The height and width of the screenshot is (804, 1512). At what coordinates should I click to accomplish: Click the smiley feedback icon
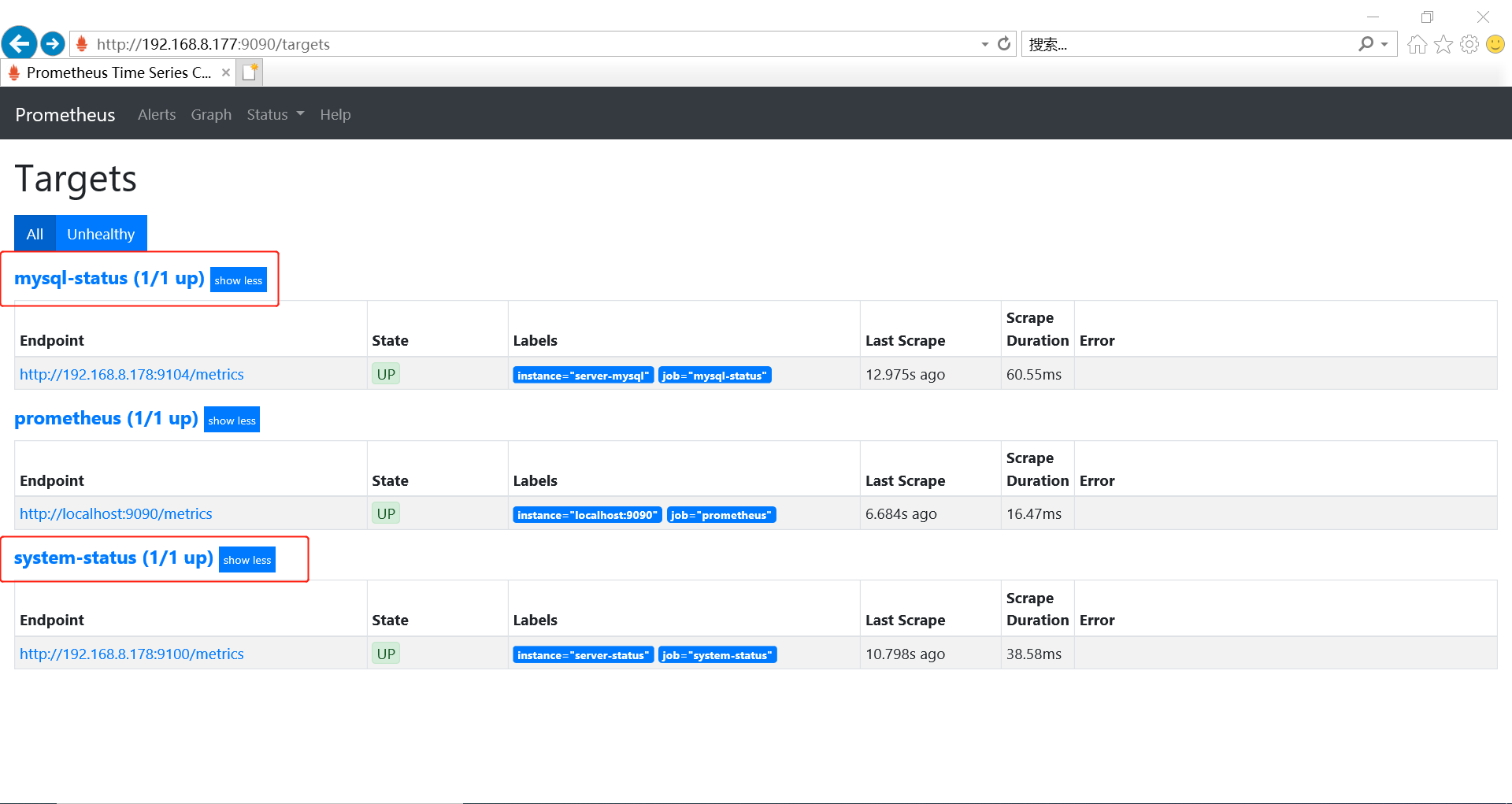tap(1495, 44)
